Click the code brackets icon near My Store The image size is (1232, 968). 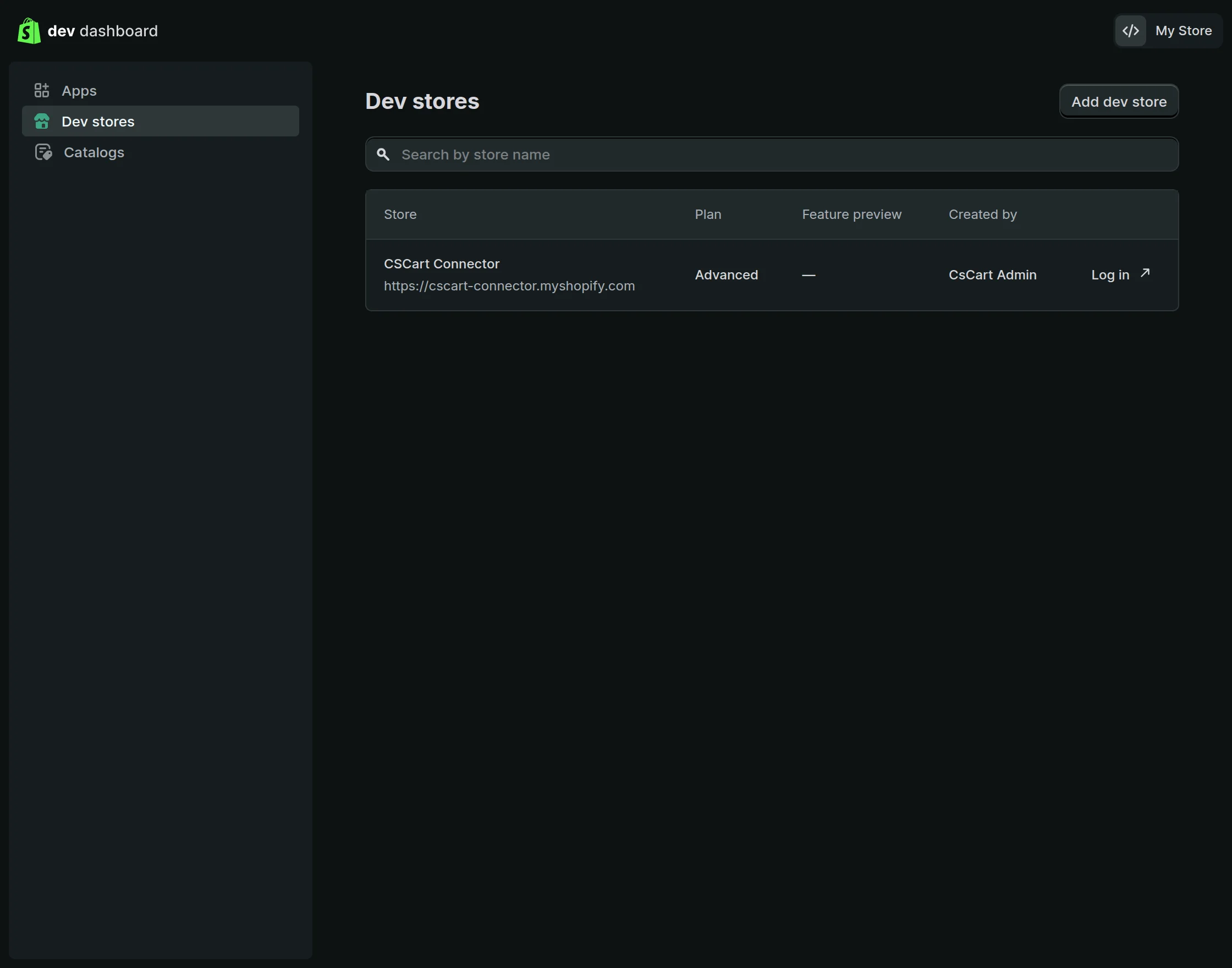(1130, 31)
